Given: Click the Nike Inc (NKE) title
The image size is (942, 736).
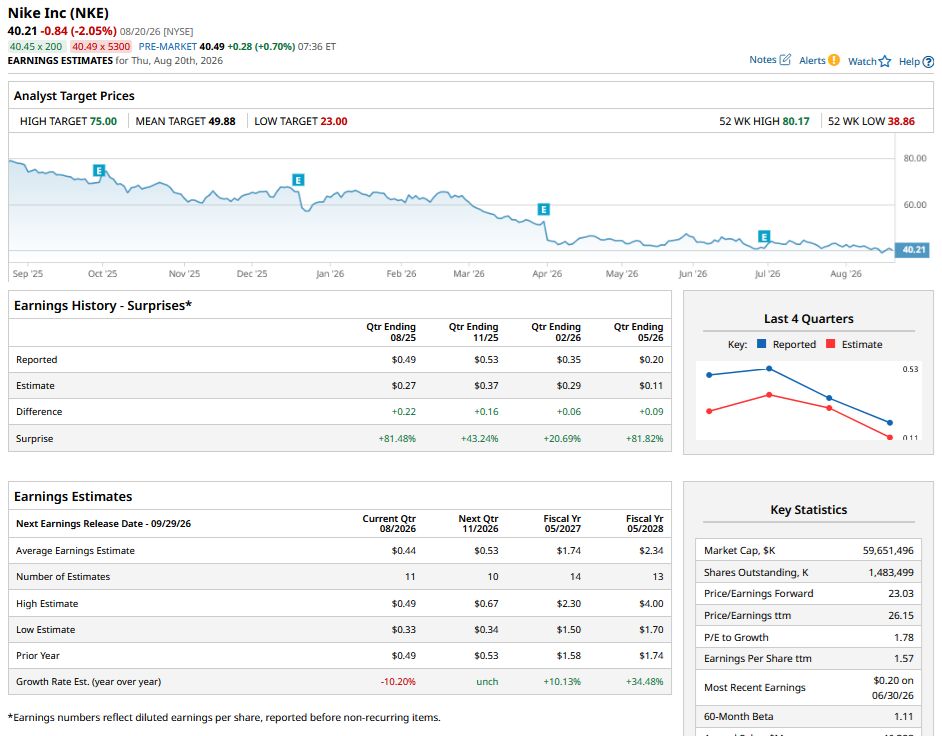Looking at the screenshot, I should point(58,13).
